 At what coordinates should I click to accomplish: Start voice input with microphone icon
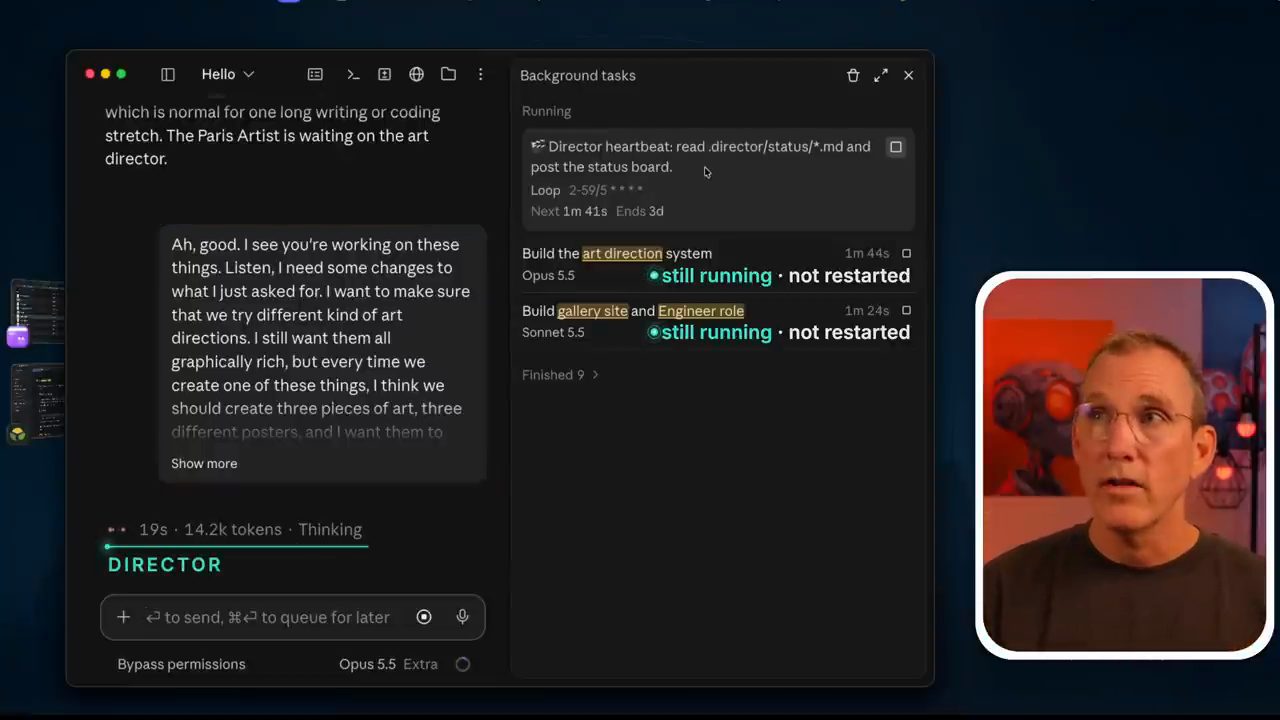point(462,617)
